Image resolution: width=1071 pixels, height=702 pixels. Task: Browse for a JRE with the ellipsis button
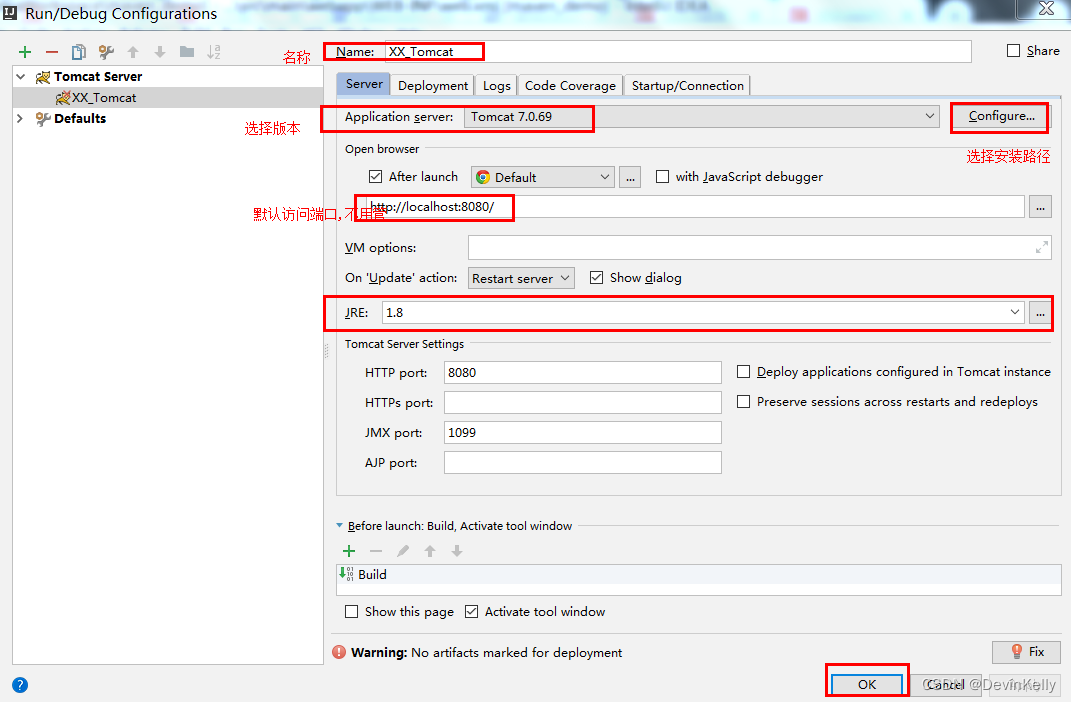(1040, 313)
